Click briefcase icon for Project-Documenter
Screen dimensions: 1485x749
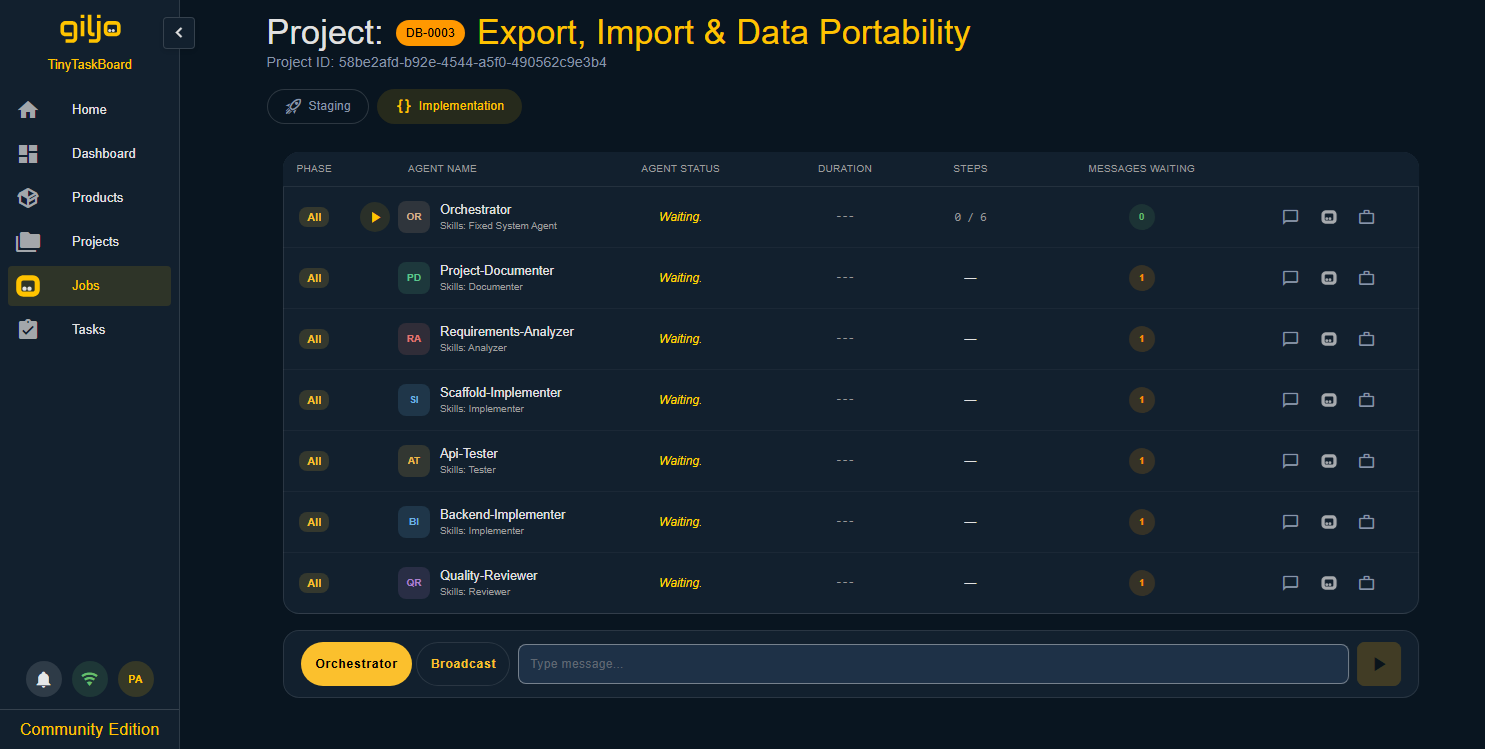1367,278
